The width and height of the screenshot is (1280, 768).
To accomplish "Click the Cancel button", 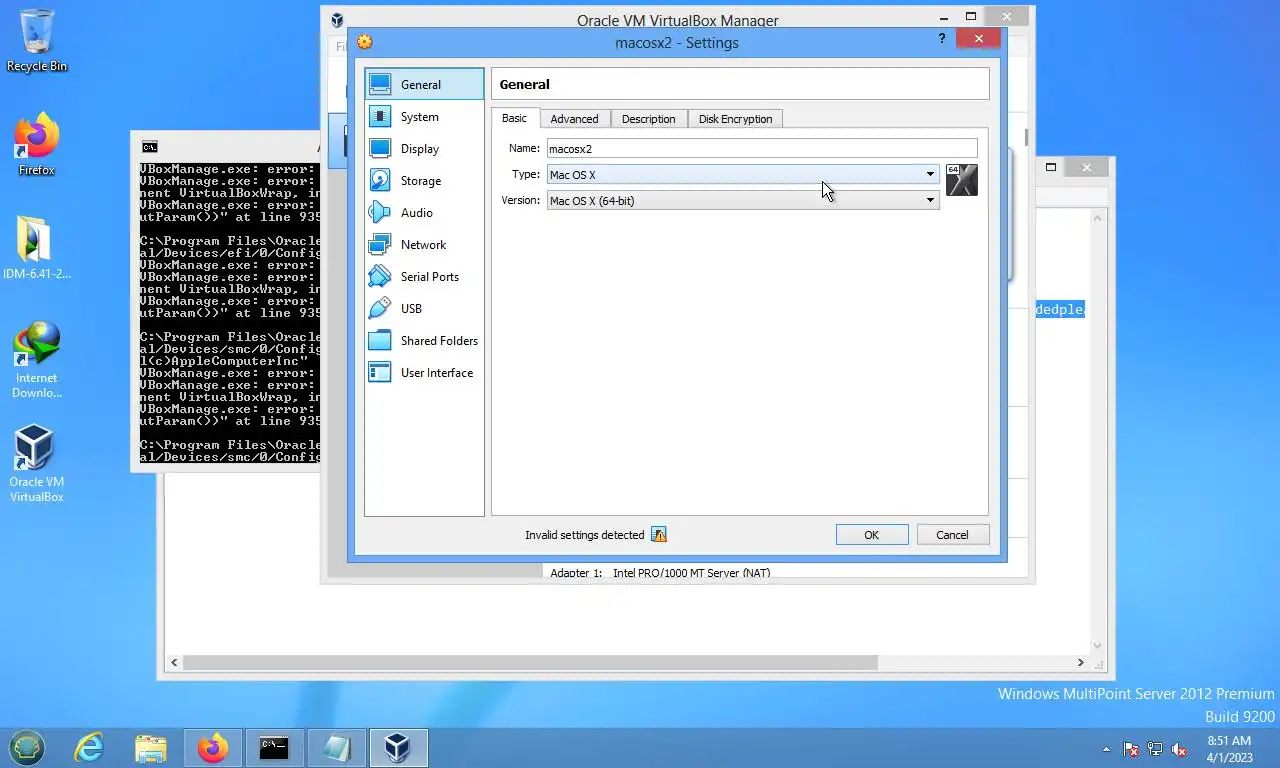I will pos(952,535).
